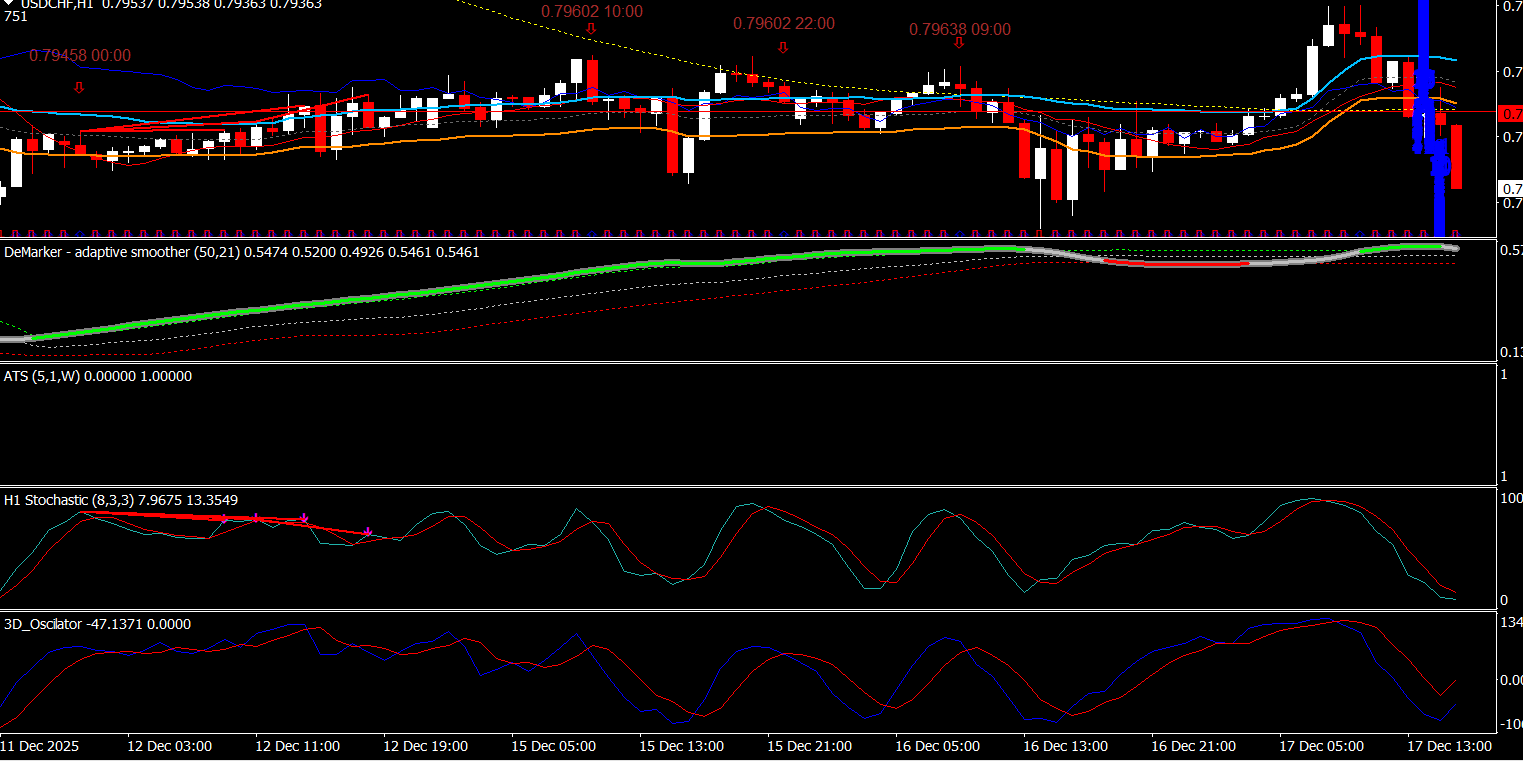Click the last magenta arrow on Stochastic

[368, 532]
